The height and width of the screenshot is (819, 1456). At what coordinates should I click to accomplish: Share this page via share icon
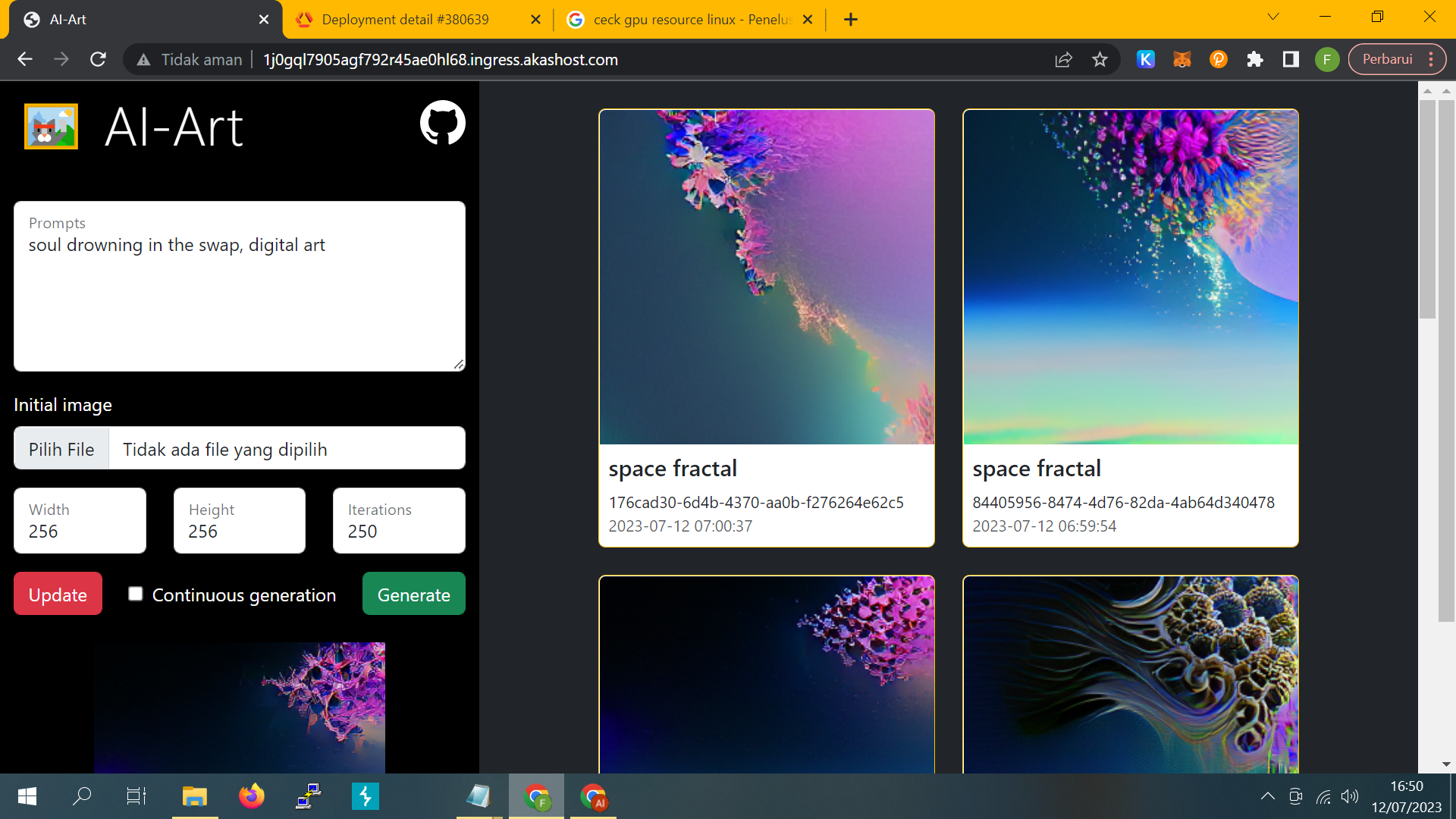[x=1063, y=59]
